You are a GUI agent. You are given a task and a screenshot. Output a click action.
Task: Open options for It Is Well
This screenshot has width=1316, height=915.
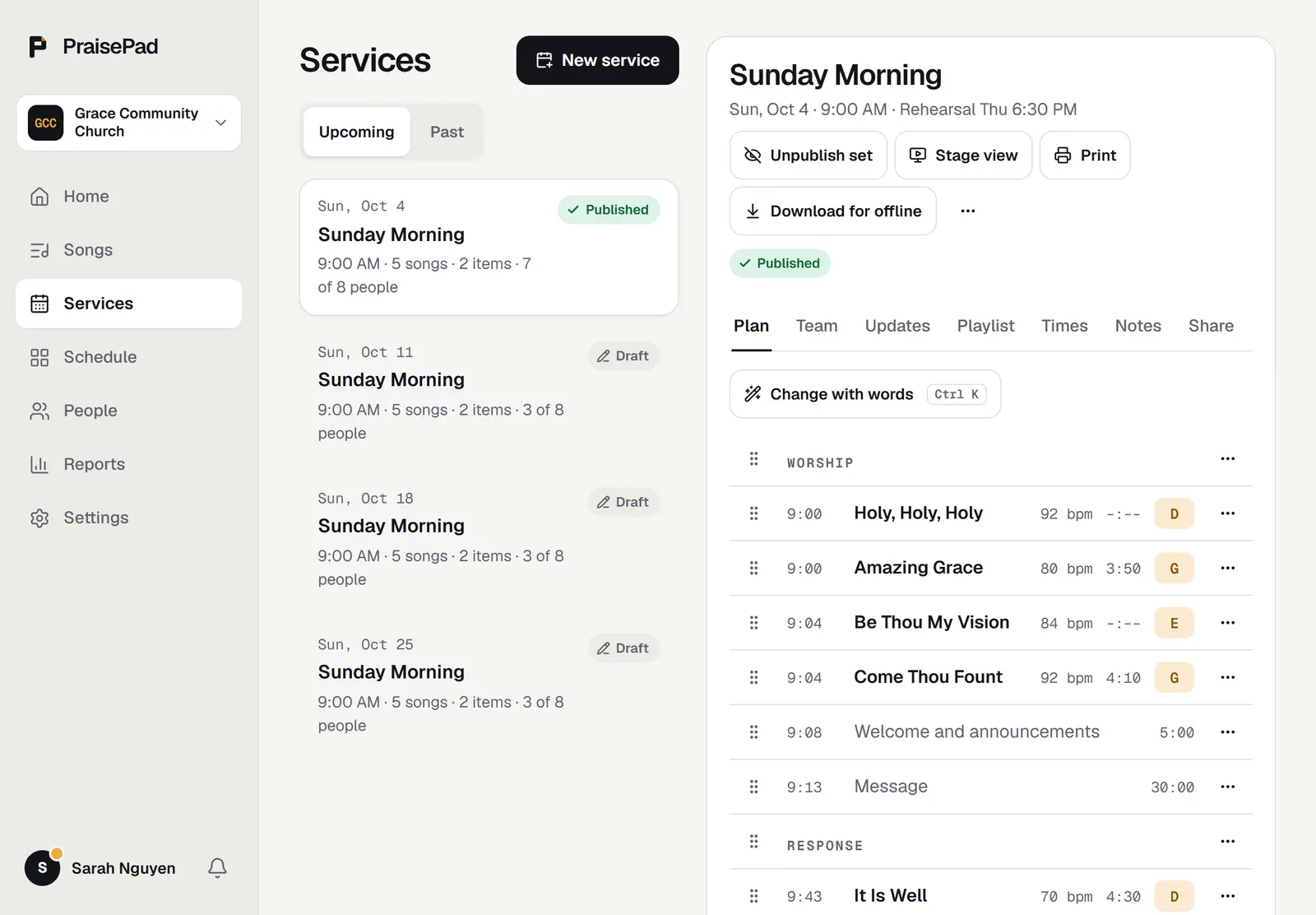point(1228,897)
